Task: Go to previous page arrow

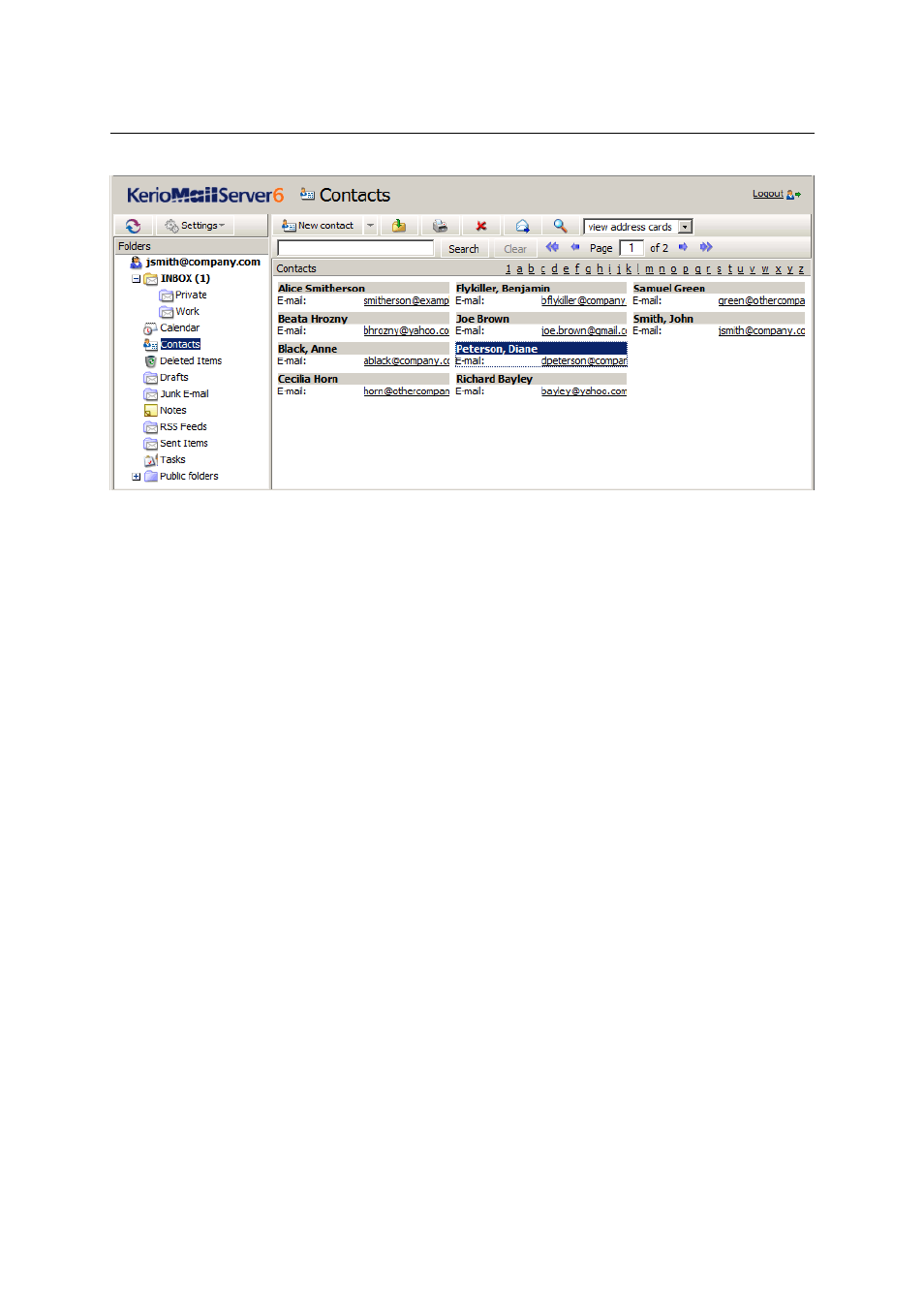Action: (574, 247)
